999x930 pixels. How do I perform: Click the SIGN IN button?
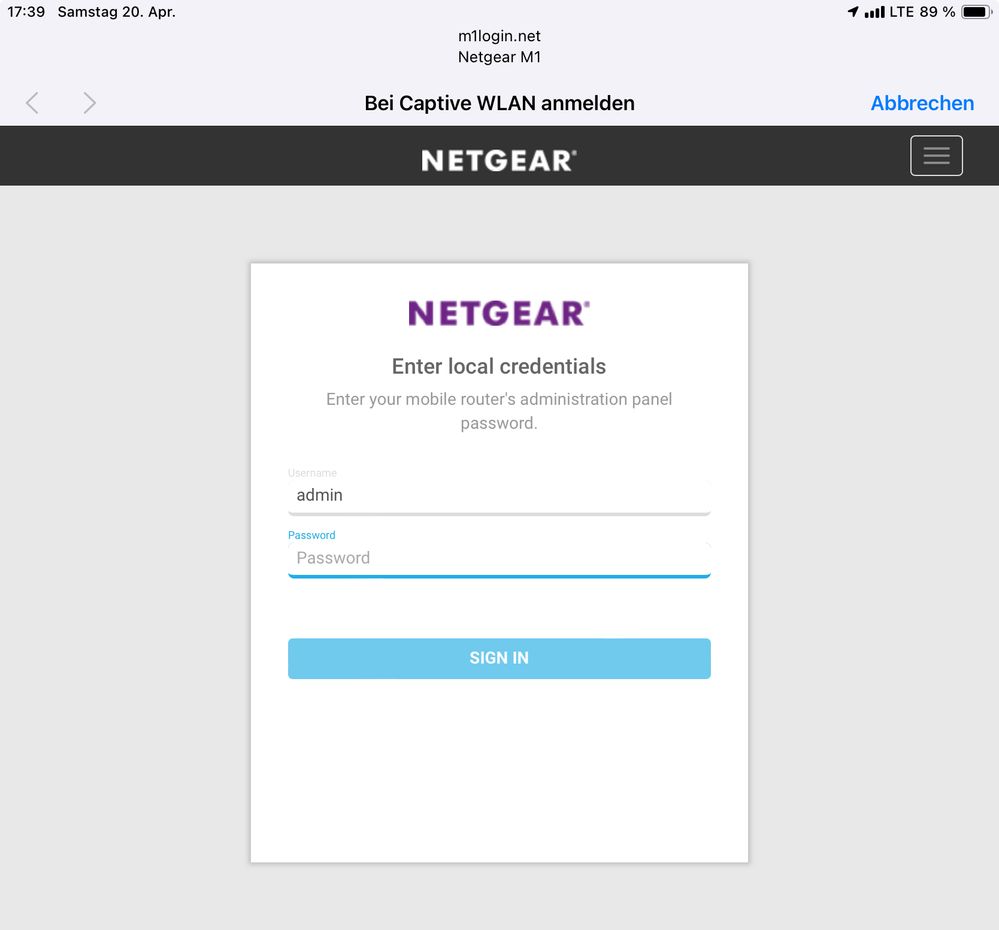499,658
